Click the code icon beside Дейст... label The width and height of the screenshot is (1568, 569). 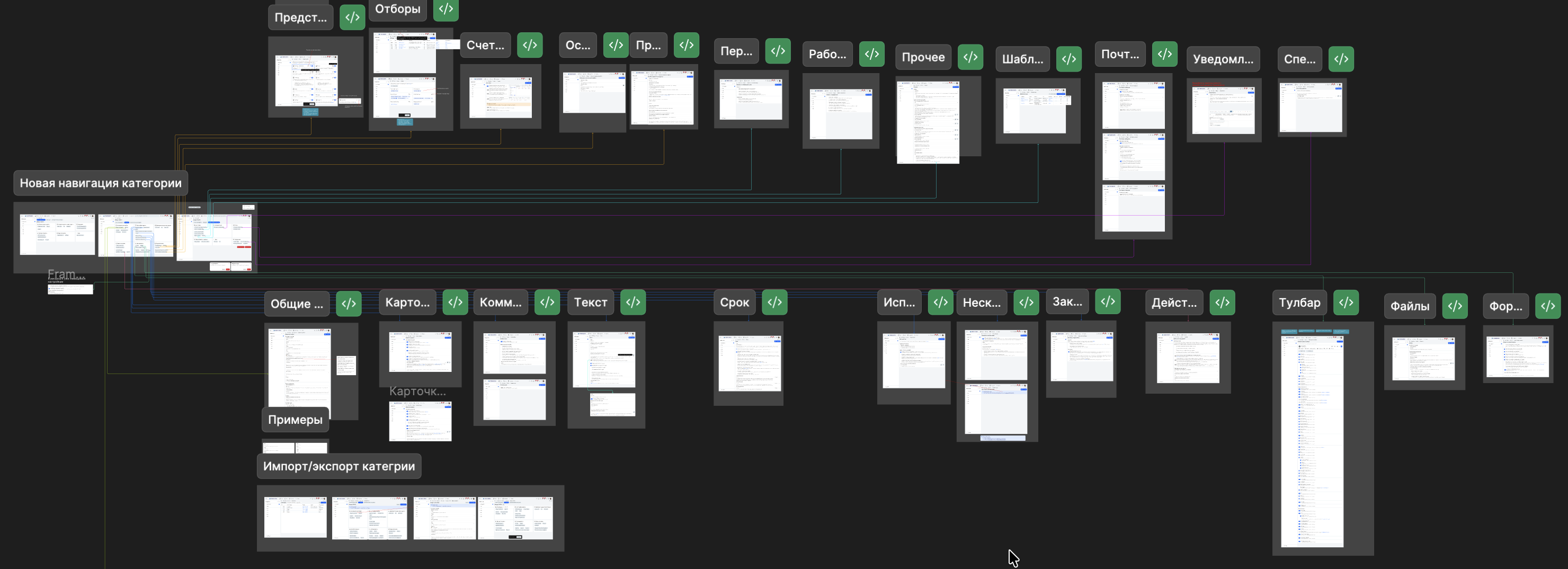click(x=1222, y=303)
